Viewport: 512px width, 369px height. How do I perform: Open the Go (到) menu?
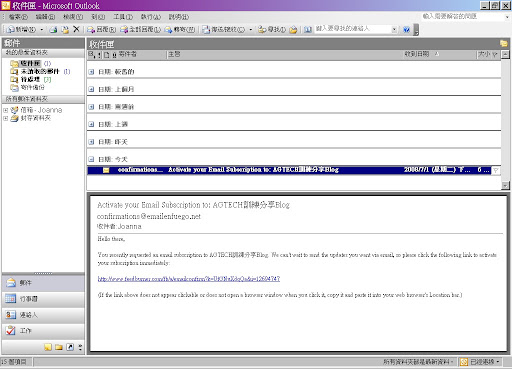[98, 17]
